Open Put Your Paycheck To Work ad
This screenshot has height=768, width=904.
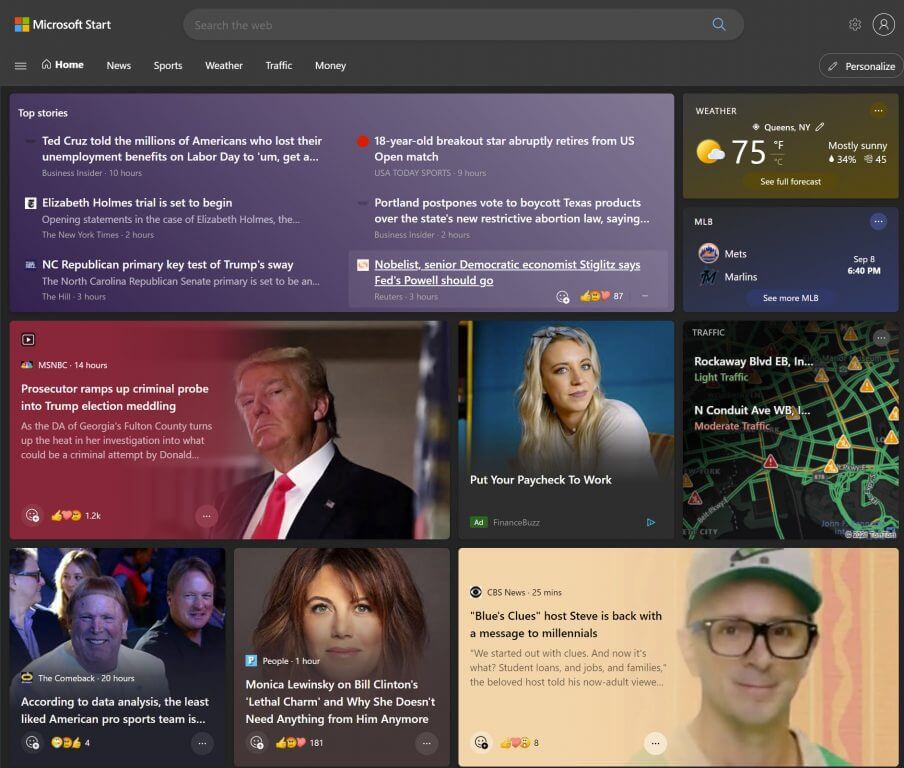tap(540, 480)
